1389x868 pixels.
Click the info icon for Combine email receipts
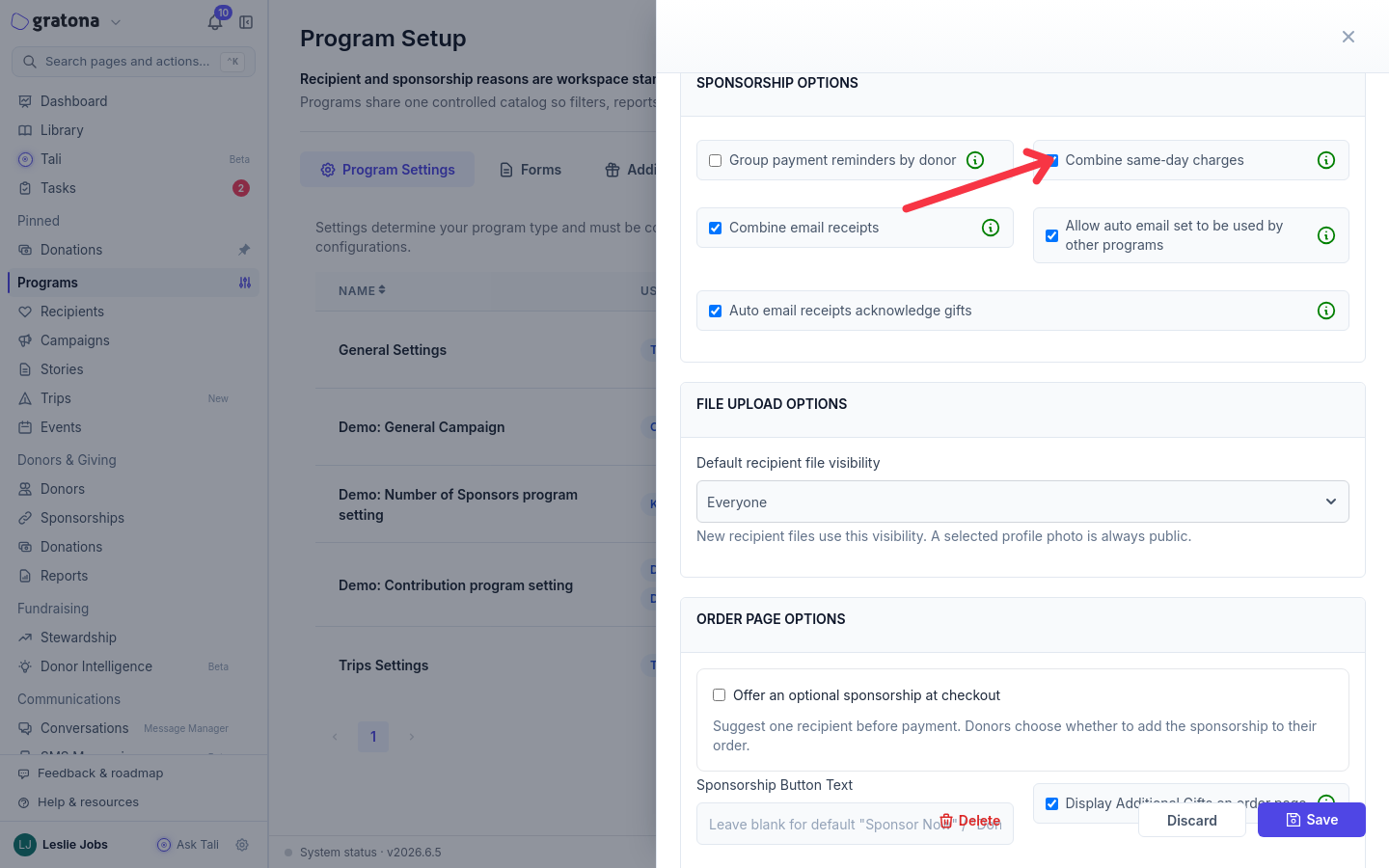(991, 228)
